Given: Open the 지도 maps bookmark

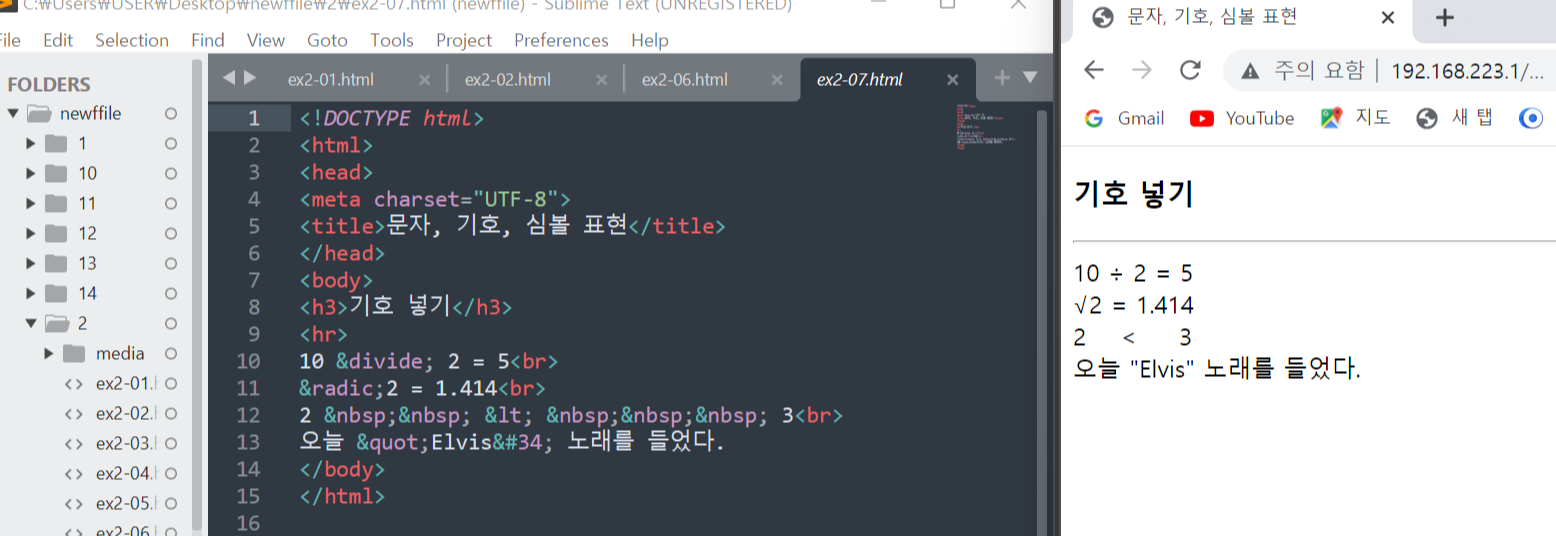Looking at the screenshot, I should click(1355, 118).
